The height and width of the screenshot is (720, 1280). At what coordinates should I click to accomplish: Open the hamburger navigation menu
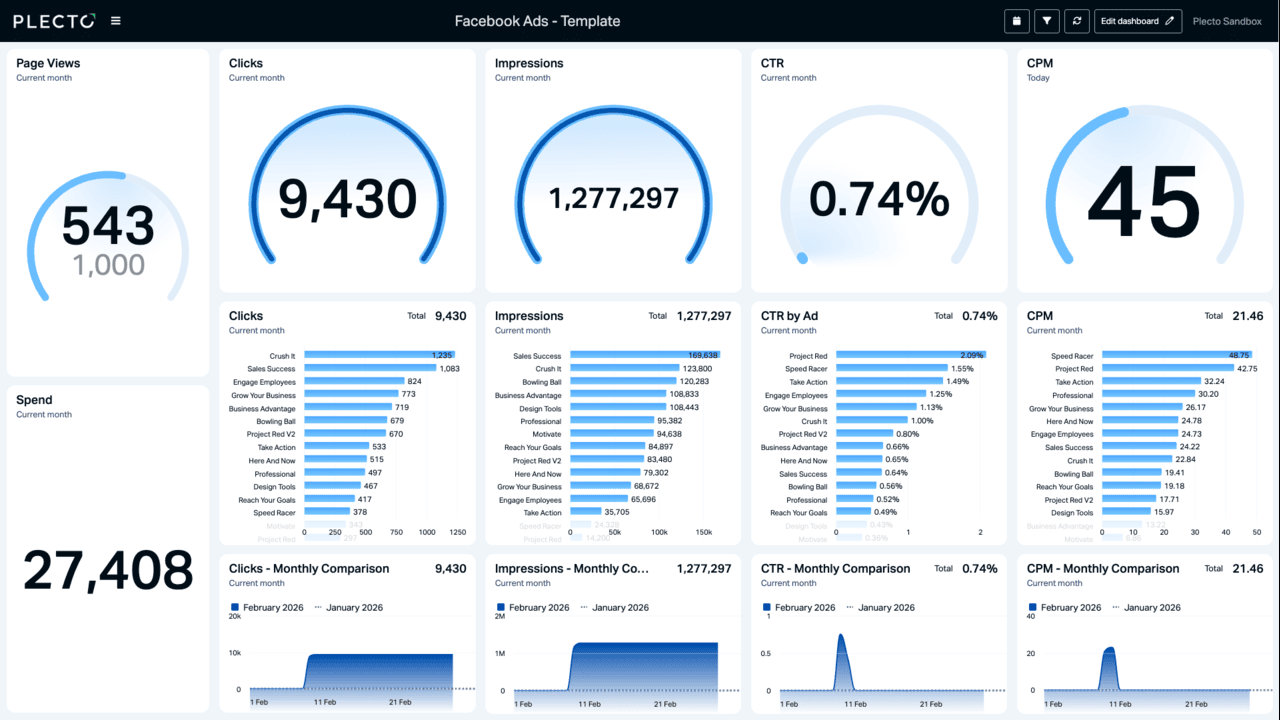coord(117,20)
